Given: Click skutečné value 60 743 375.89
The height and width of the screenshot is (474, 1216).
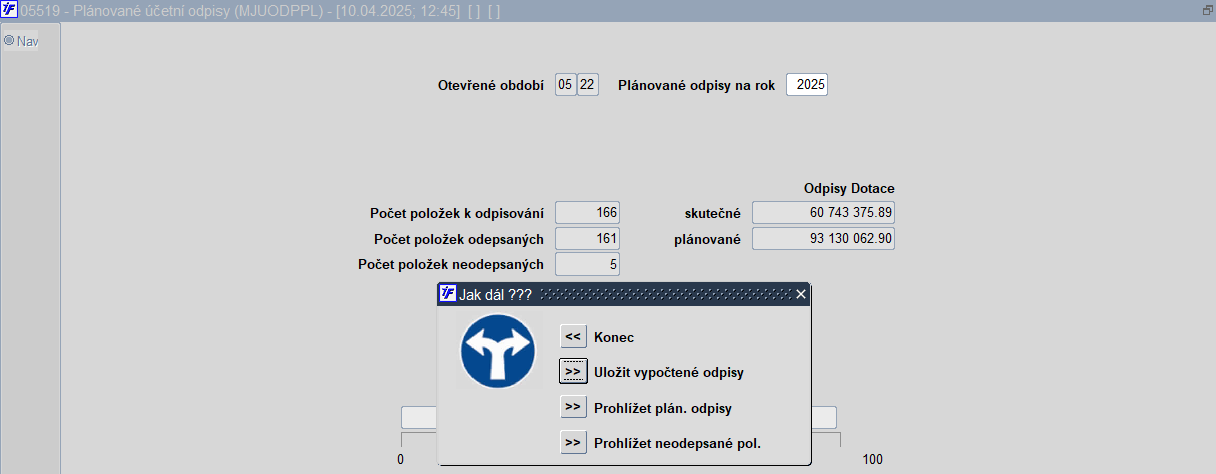Looking at the screenshot, I should point(823,212).
